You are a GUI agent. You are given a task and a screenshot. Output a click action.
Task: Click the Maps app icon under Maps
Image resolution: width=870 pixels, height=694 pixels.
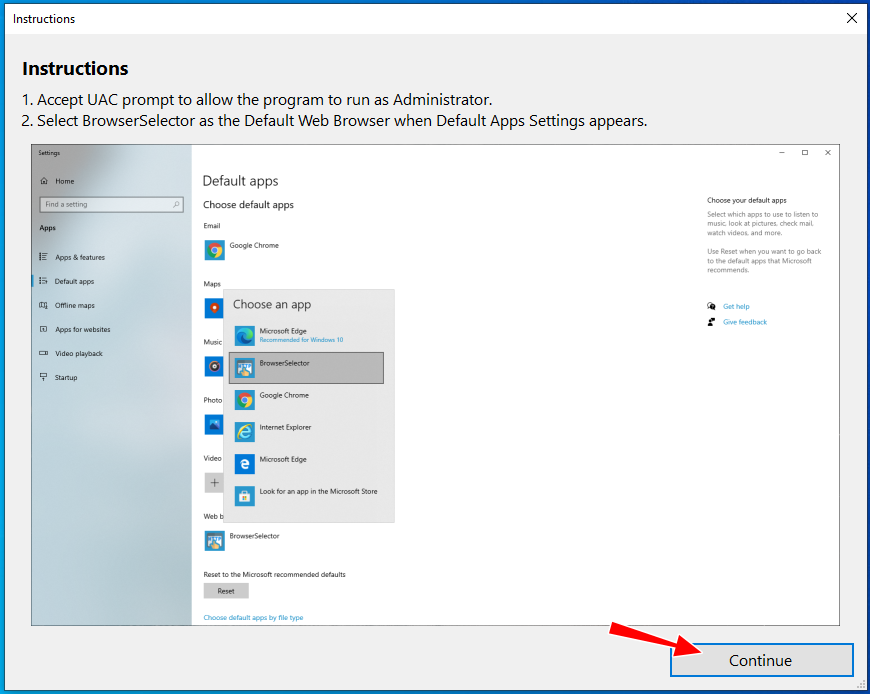click(214, 308)
